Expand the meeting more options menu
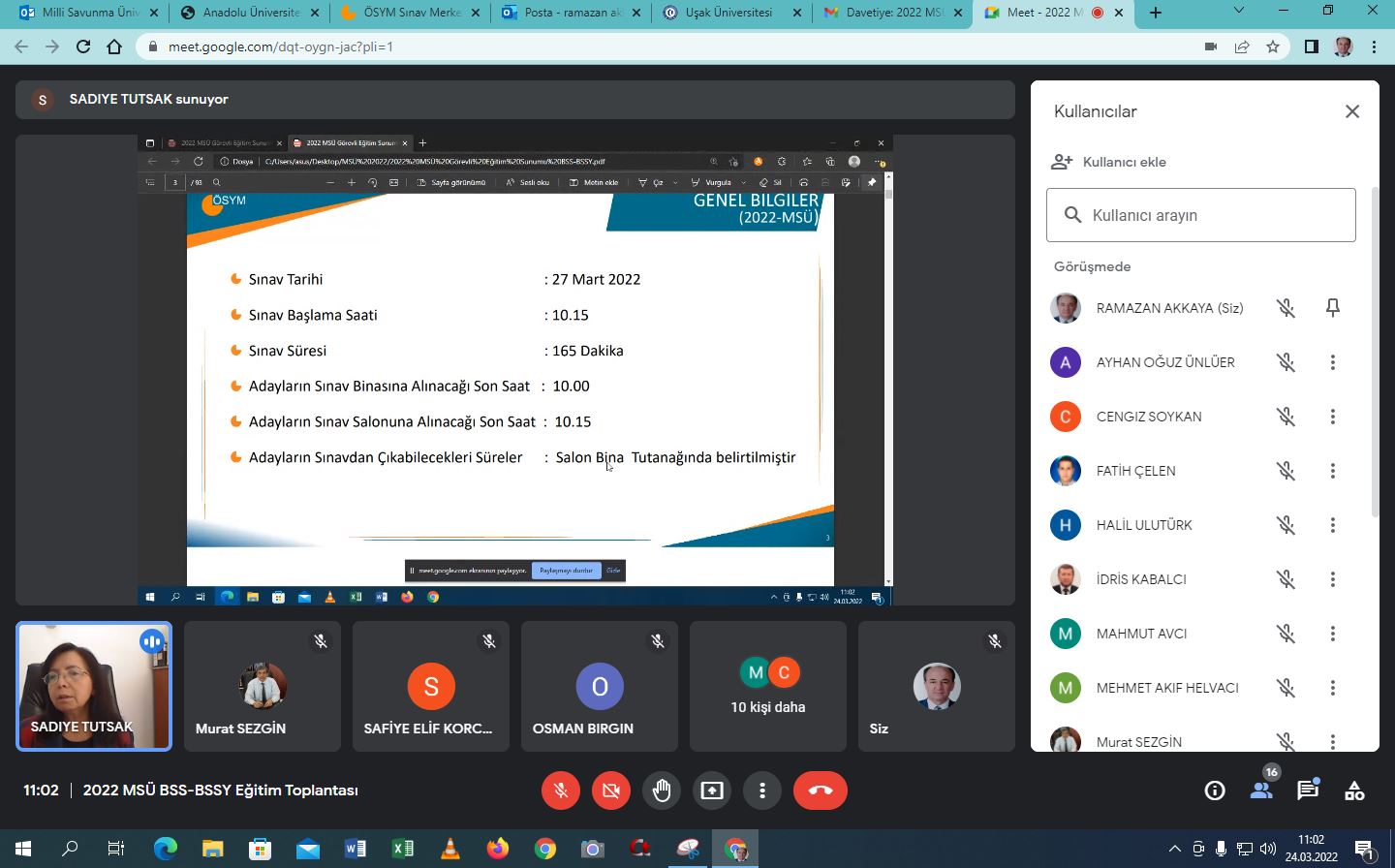Image resolution: width=1395 pixels, height=868 pixels. tap(762, 790)
